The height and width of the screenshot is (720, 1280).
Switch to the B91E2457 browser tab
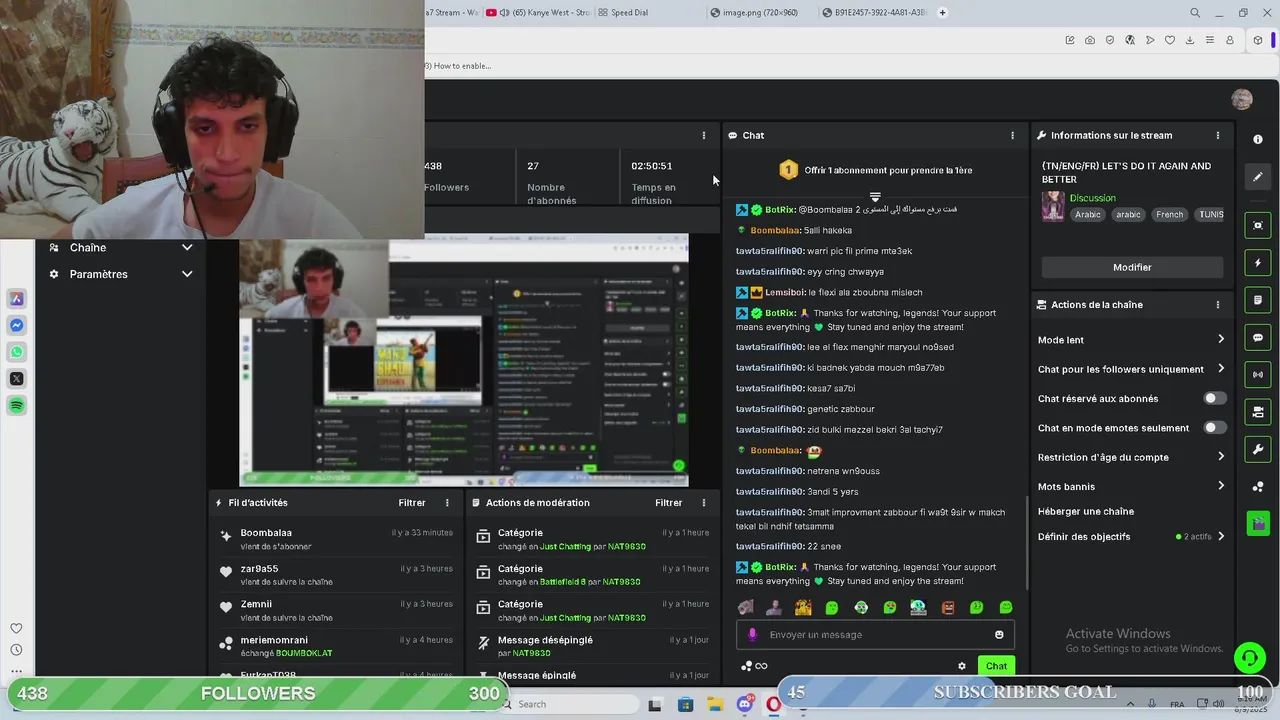click(872, 13)
